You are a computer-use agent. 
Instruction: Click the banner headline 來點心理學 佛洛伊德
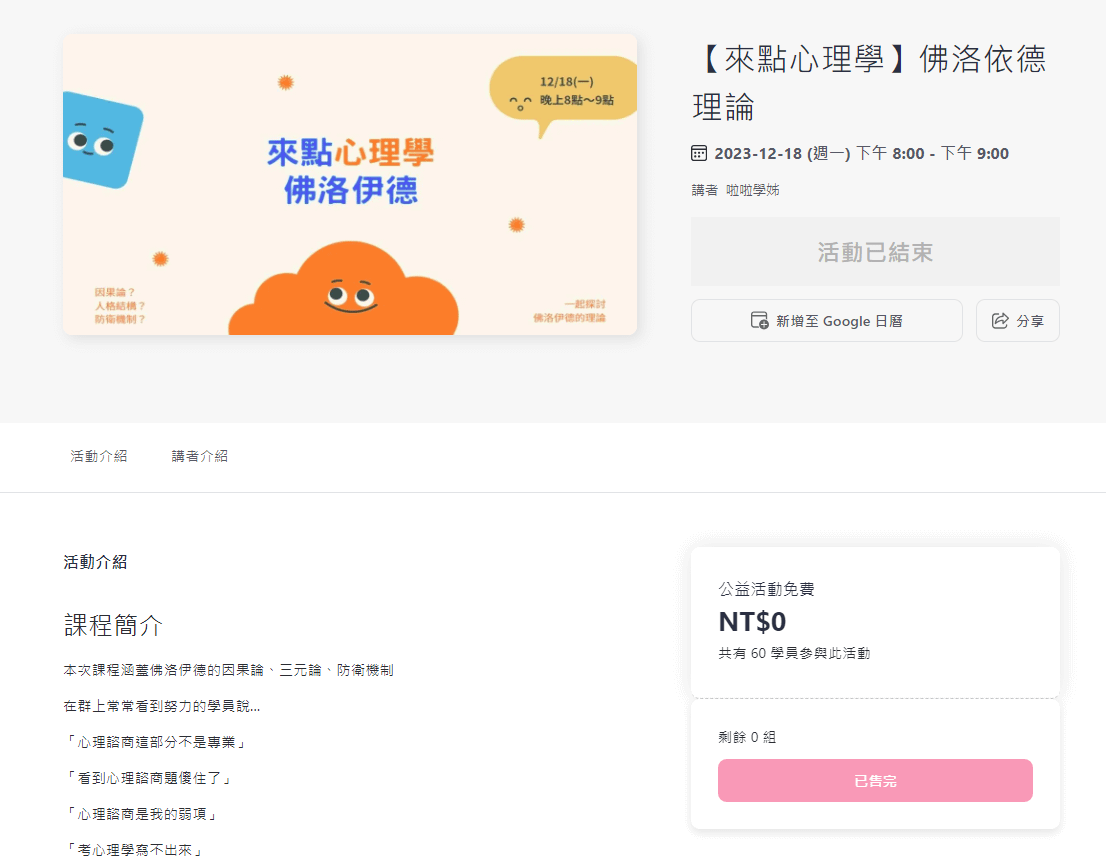point(350,171)
